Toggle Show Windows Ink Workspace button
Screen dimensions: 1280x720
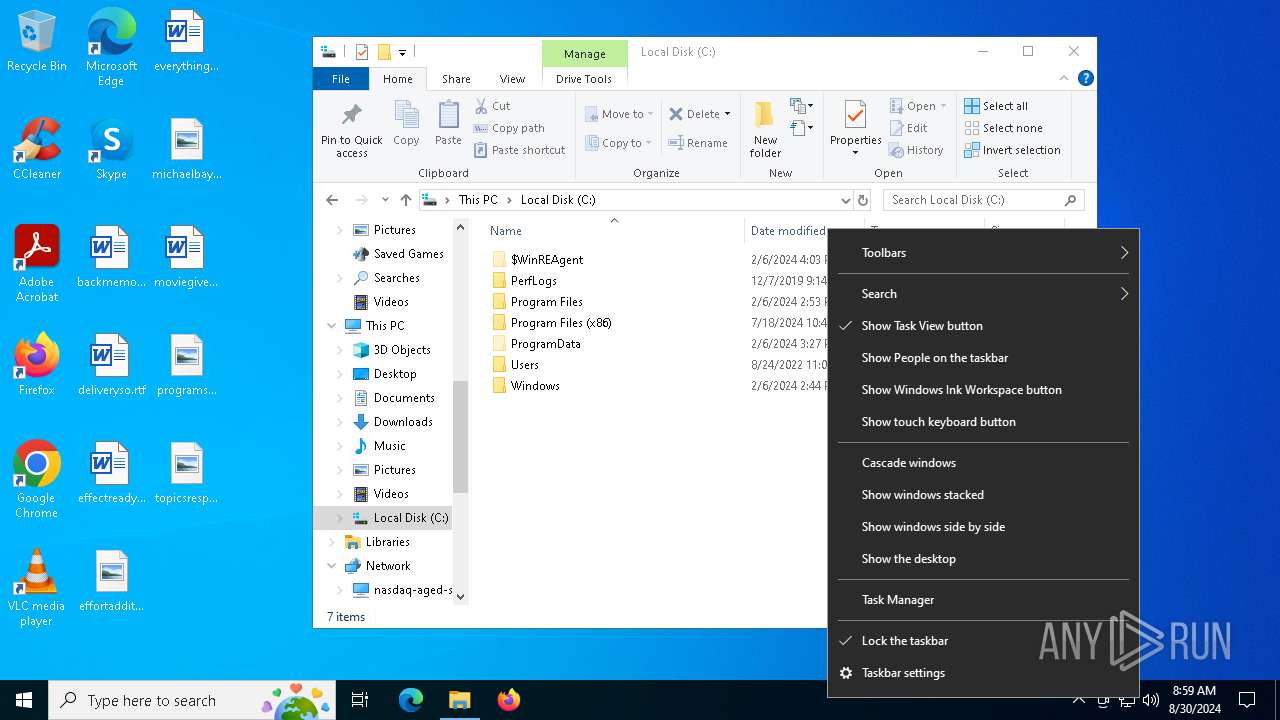(x=983, y=390)
